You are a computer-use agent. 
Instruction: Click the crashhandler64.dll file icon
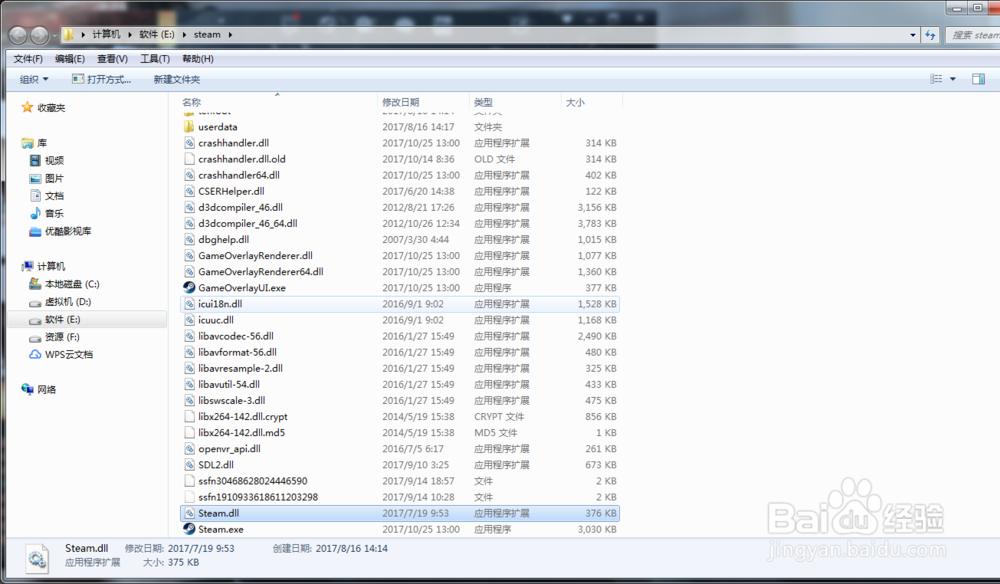pos(189,175)
